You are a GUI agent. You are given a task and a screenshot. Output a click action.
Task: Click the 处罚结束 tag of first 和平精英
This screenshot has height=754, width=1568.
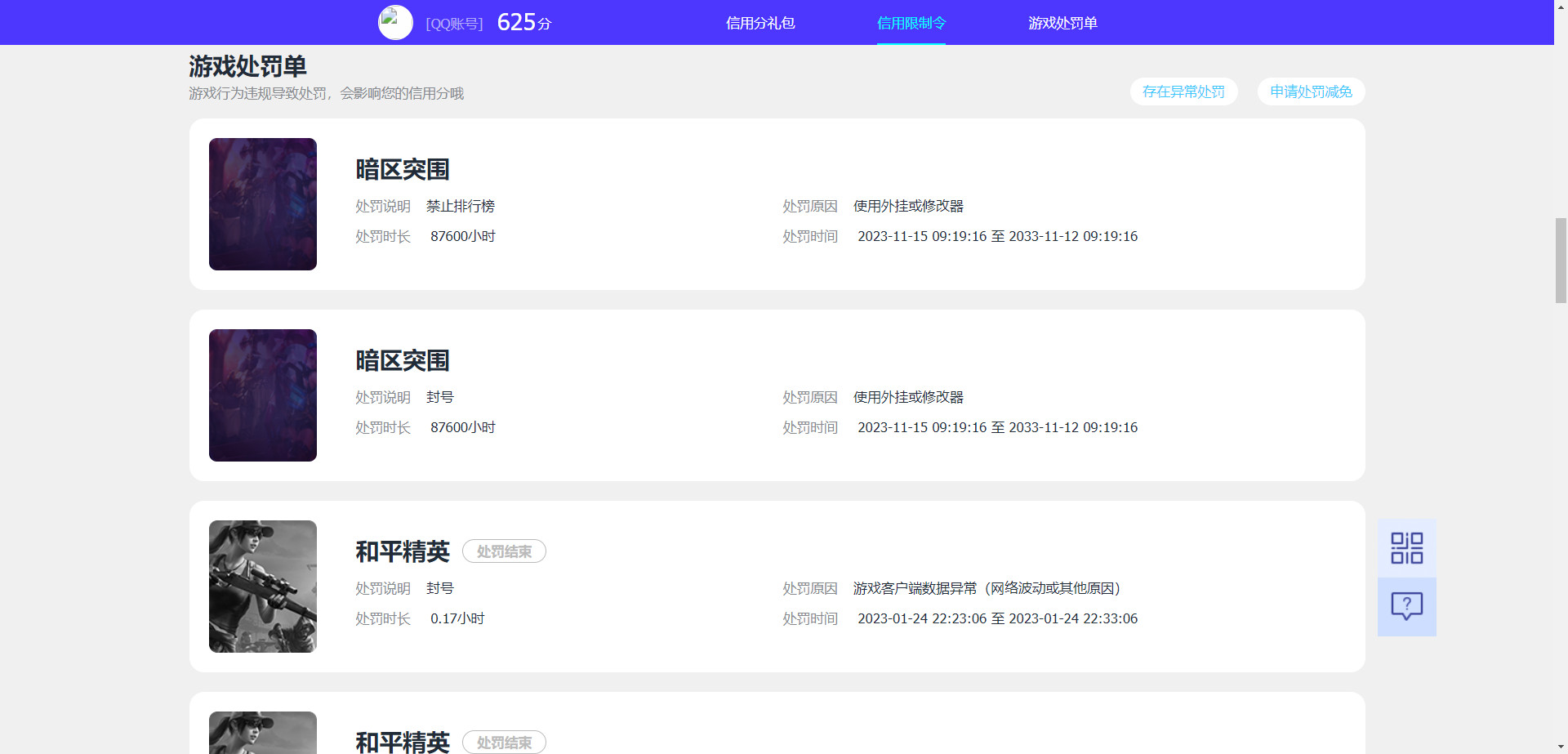pos(504,551)
